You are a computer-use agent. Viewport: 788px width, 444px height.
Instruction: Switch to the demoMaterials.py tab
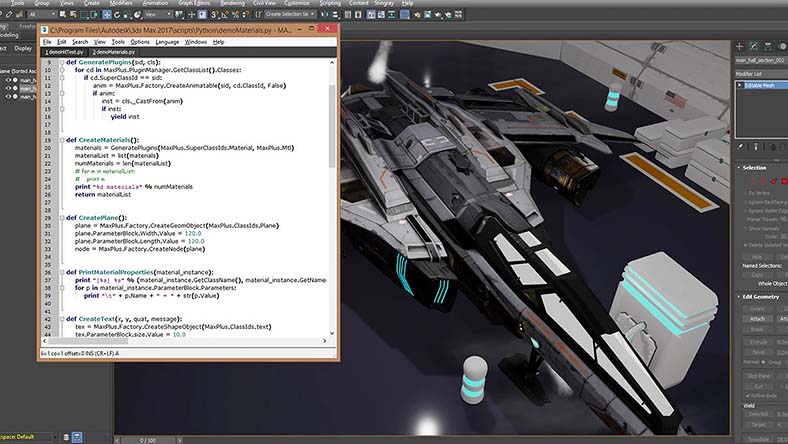(112, 52)
